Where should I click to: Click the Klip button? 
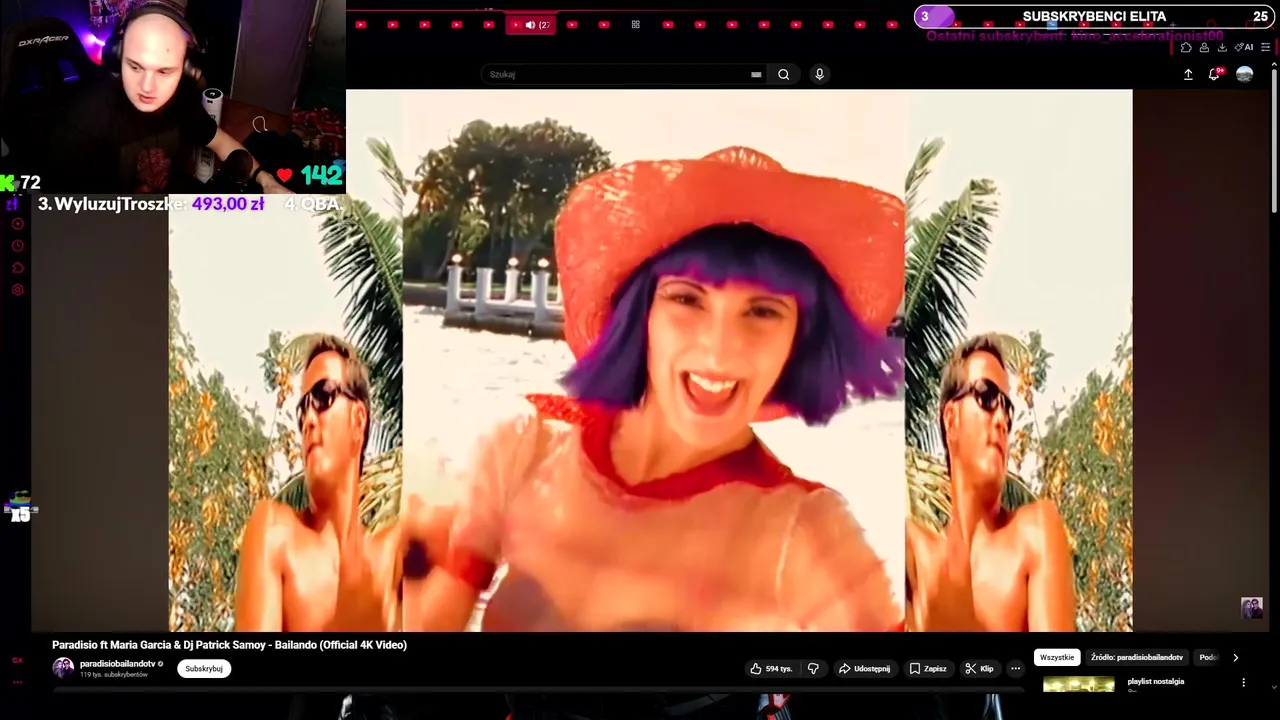(x=979, y=668)
